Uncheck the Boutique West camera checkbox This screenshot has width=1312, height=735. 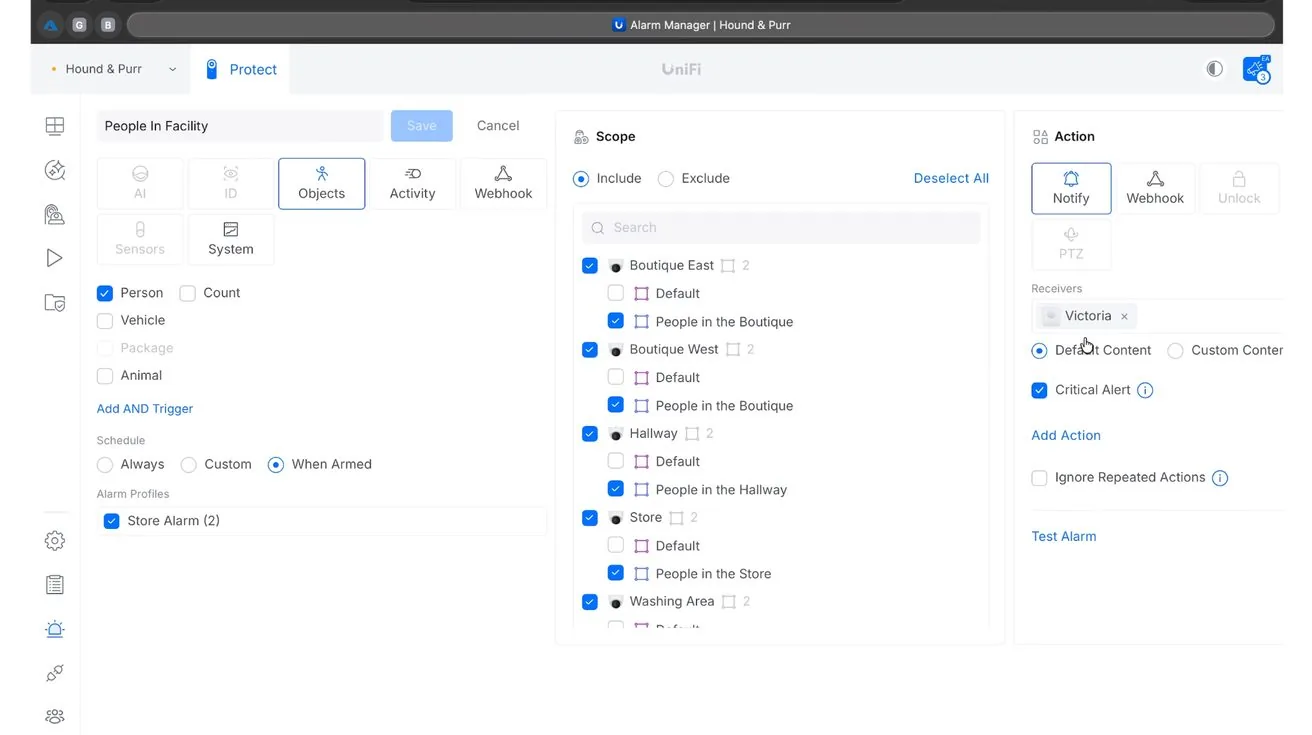[x=590, y=349]
